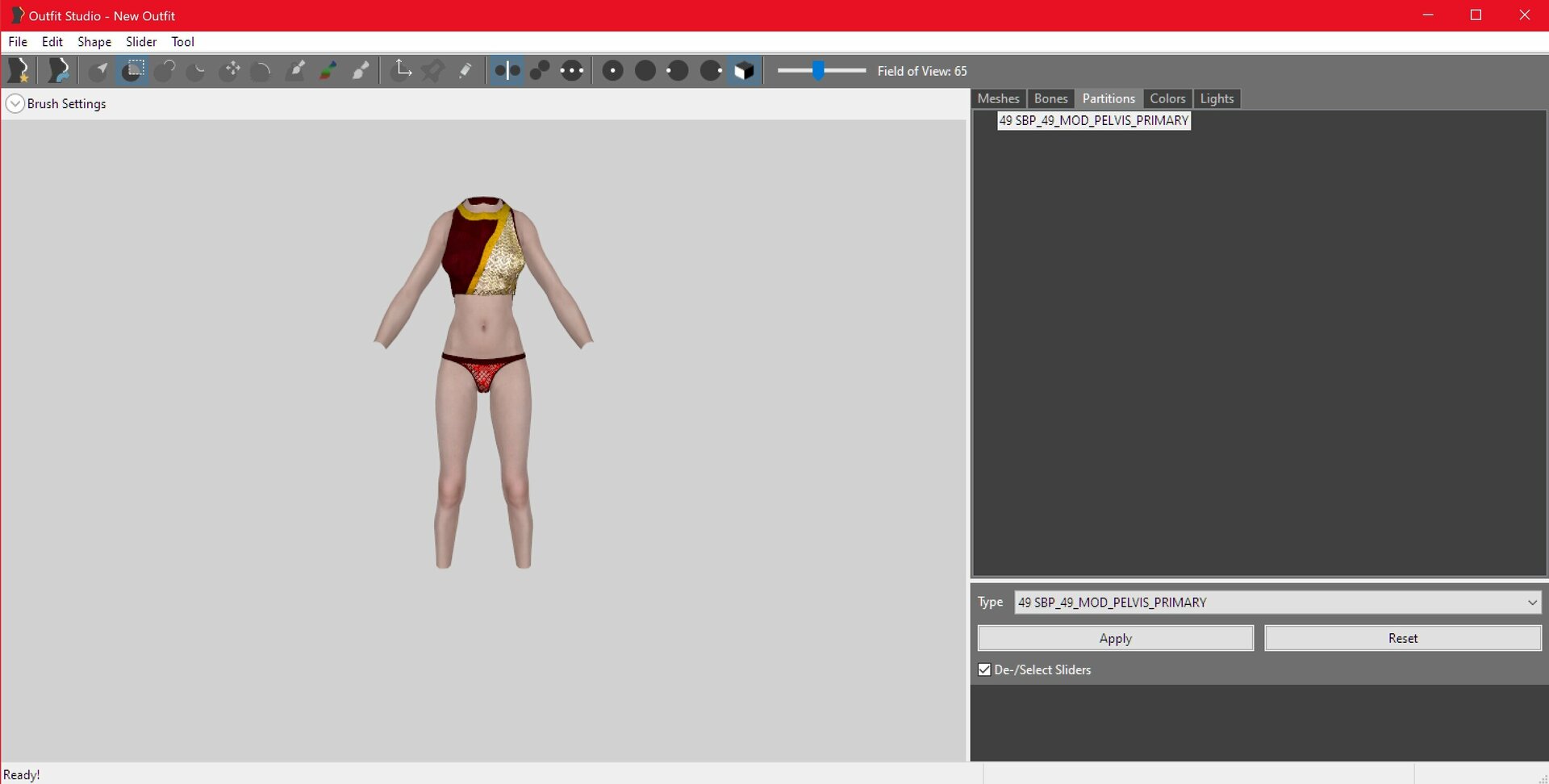Expand the Brush Settings panel
The image size is (1549, 784).
(x=15, y=103)
